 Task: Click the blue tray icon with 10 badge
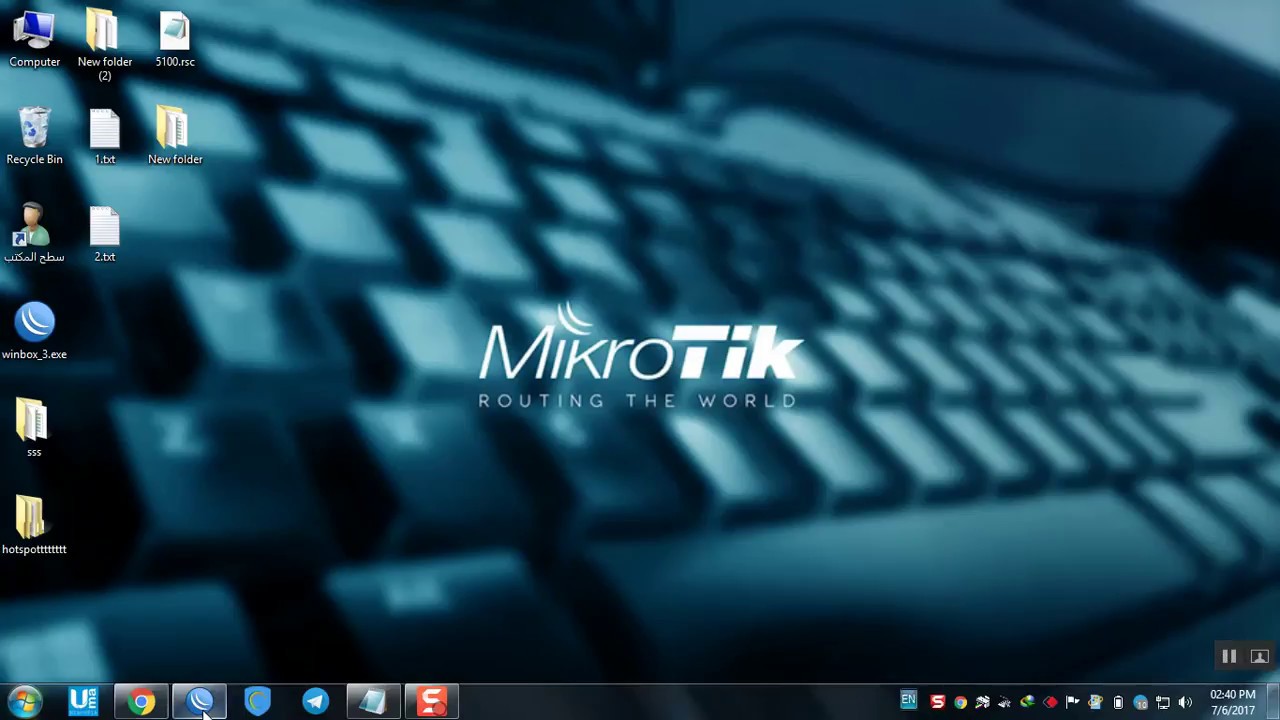point(1140,703)
